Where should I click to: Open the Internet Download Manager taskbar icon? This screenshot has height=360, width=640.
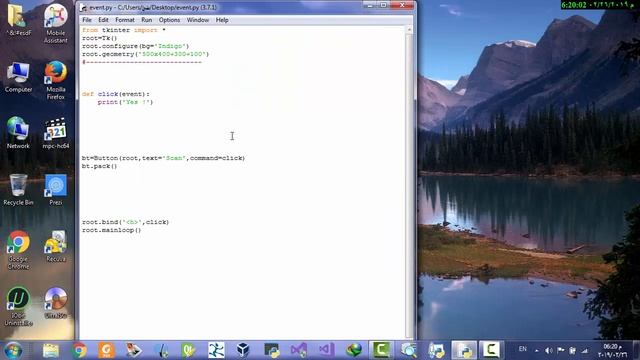coord(353,350)
